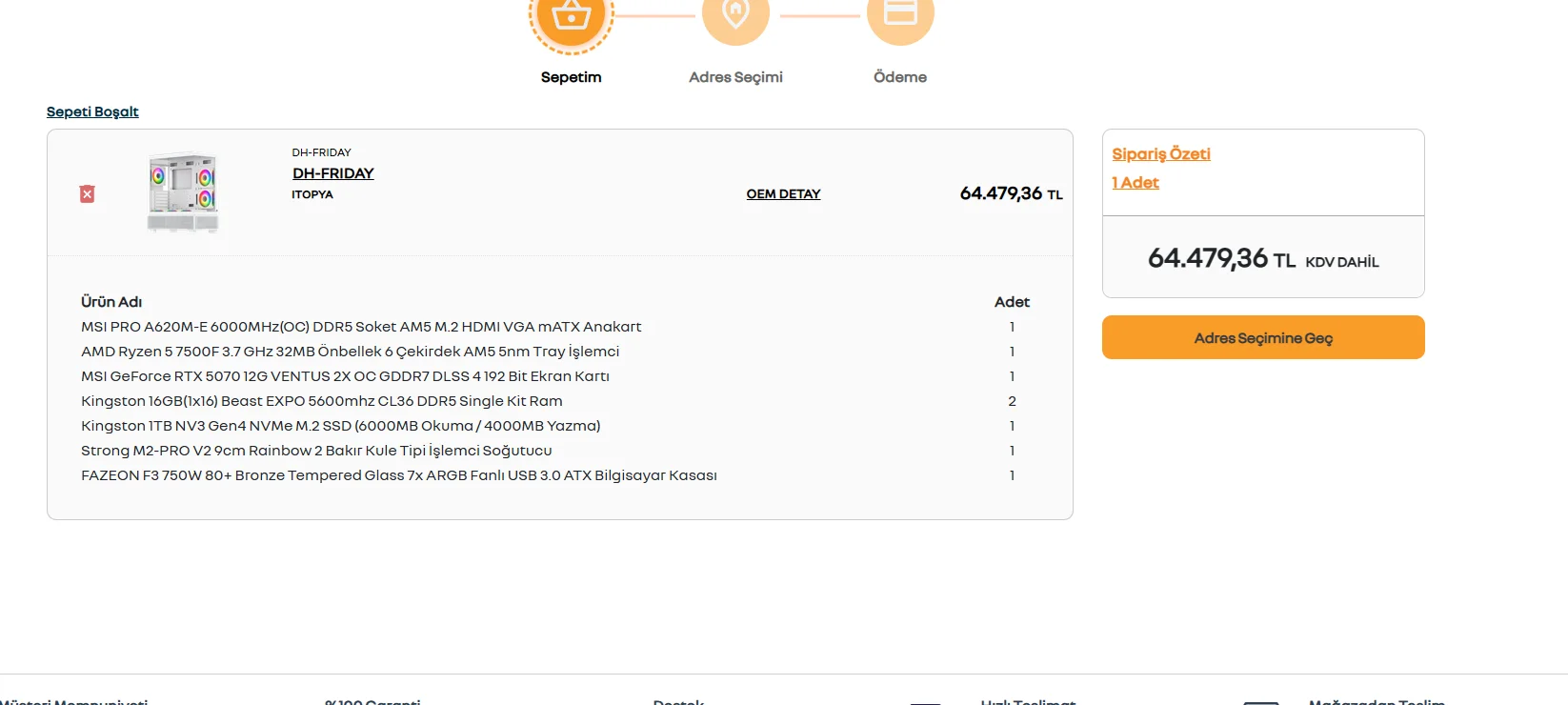Click the Ürün Adı column header
This screenshot has height=705, width=1568.
point(111,302)
